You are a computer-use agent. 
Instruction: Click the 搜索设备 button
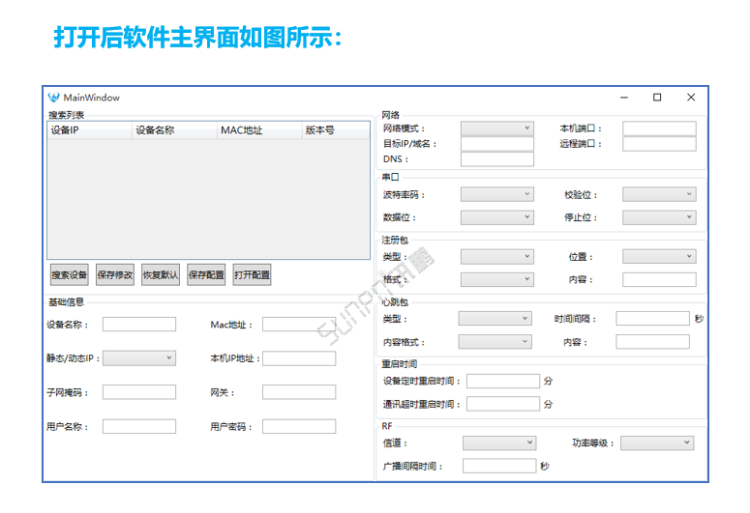point(69,275)
